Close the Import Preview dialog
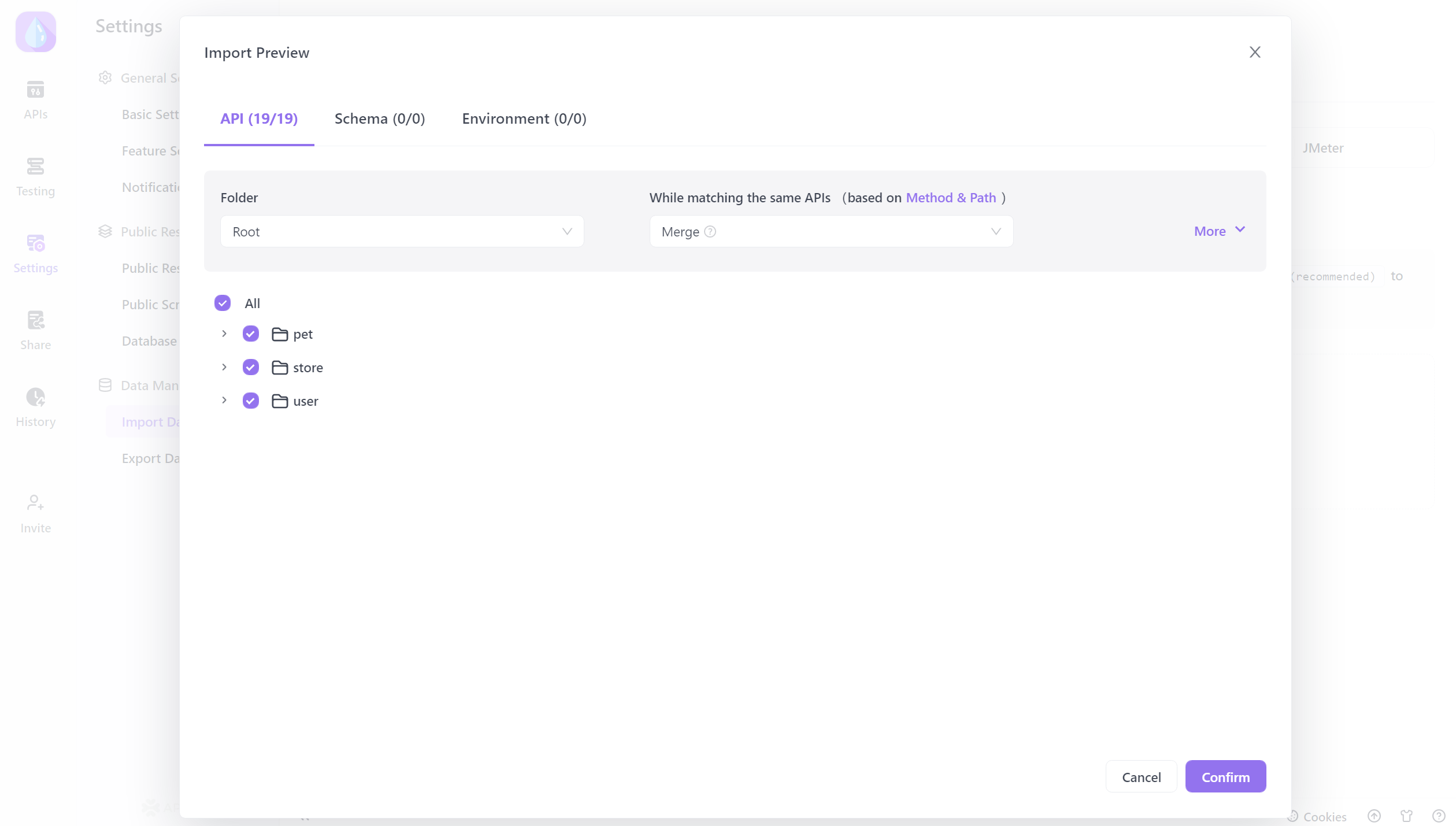The width and height of the screenshot is (1456, 826). click(x=1254, y=53)
